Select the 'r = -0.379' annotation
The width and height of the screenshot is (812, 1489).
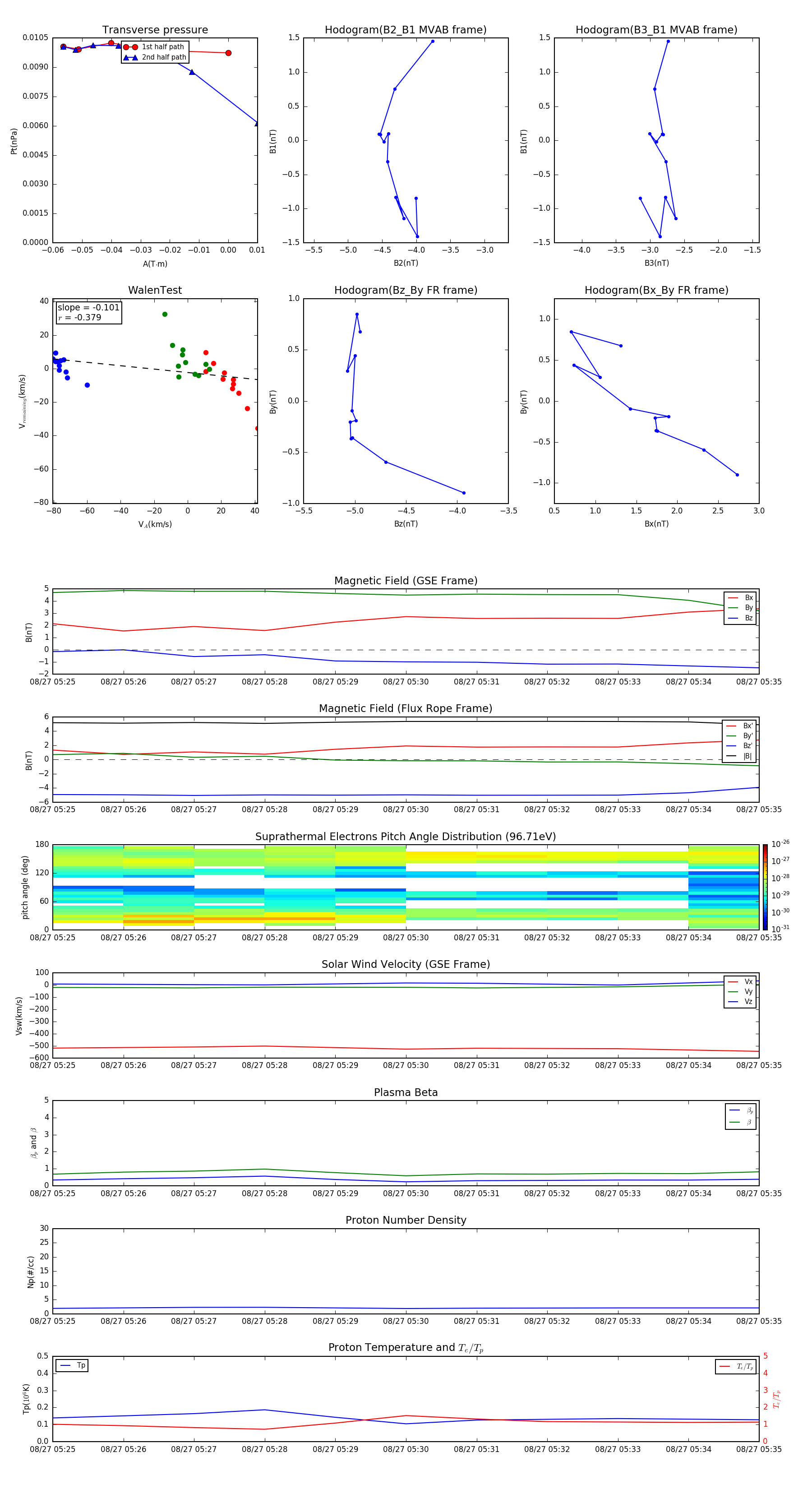80,317
